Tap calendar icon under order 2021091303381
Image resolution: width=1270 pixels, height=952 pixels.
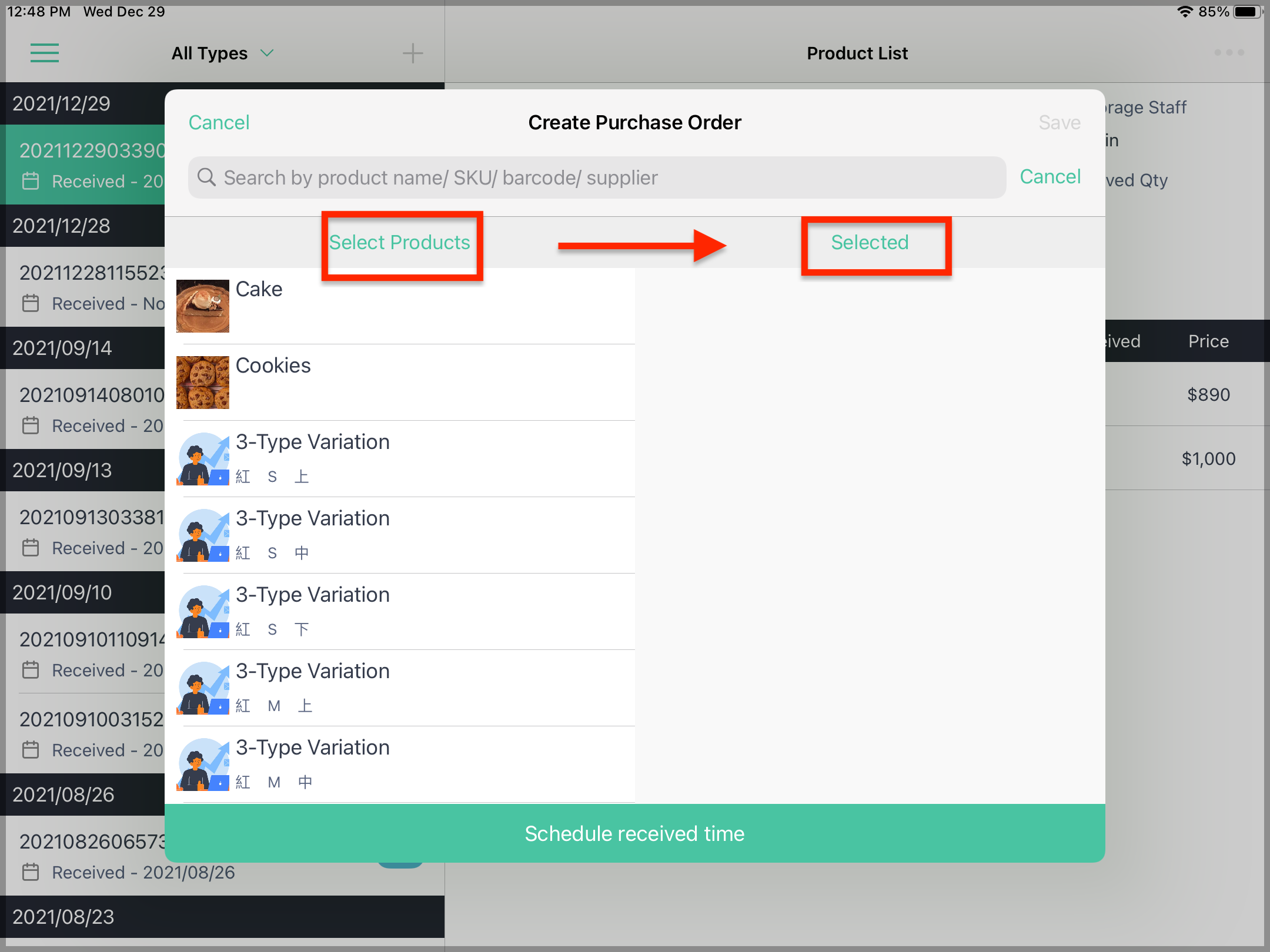tap(31, 548)
